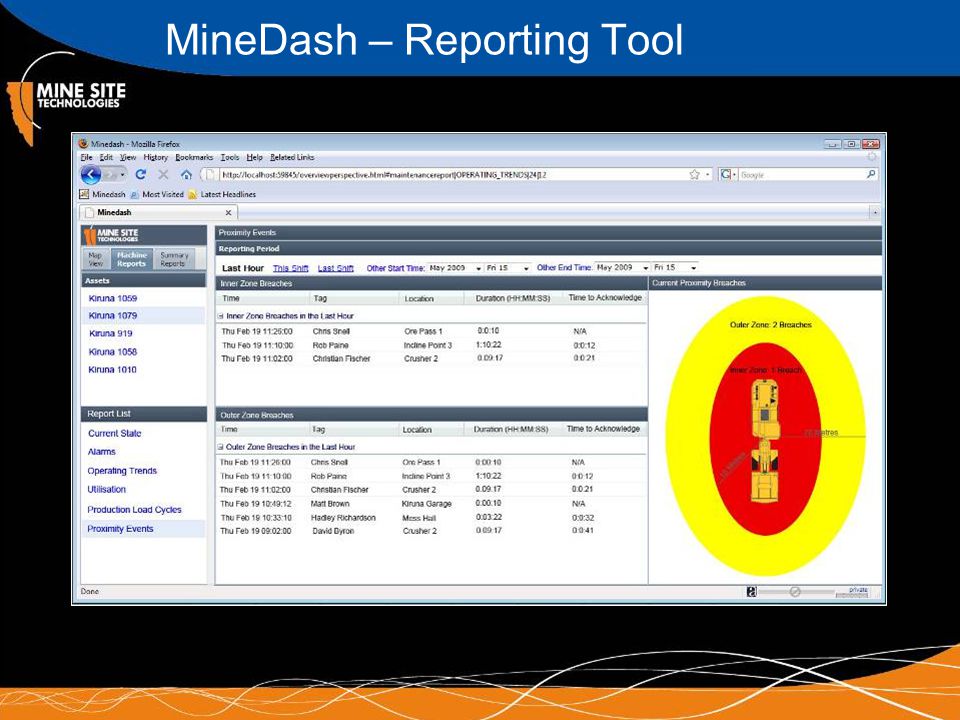Open the Production Load Cycles report
960x720 pixels.
(x=134, y=509)
